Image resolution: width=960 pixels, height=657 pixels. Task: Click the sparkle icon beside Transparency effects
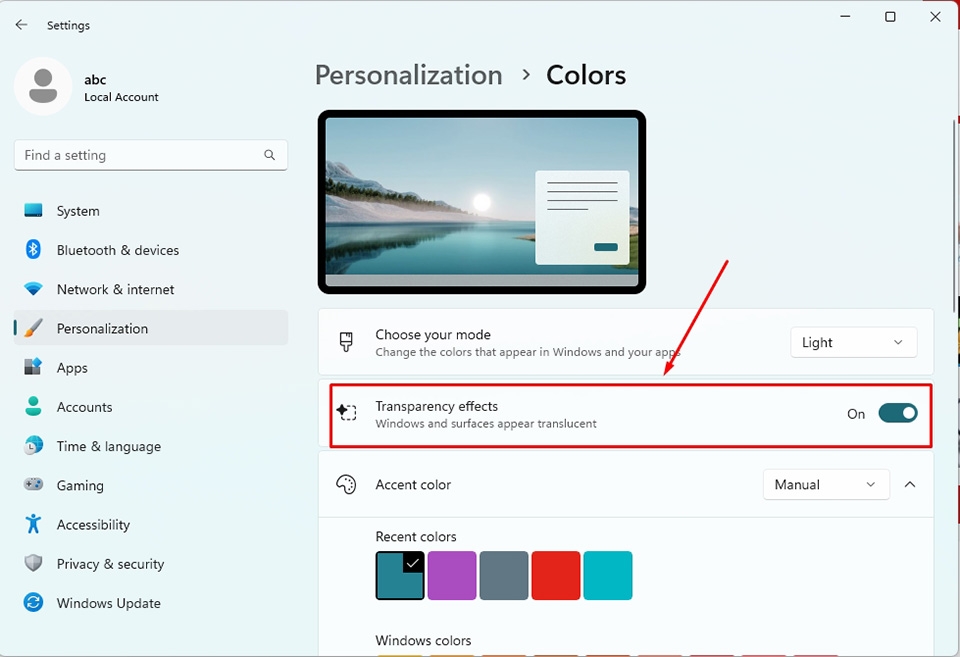point(346,412)
